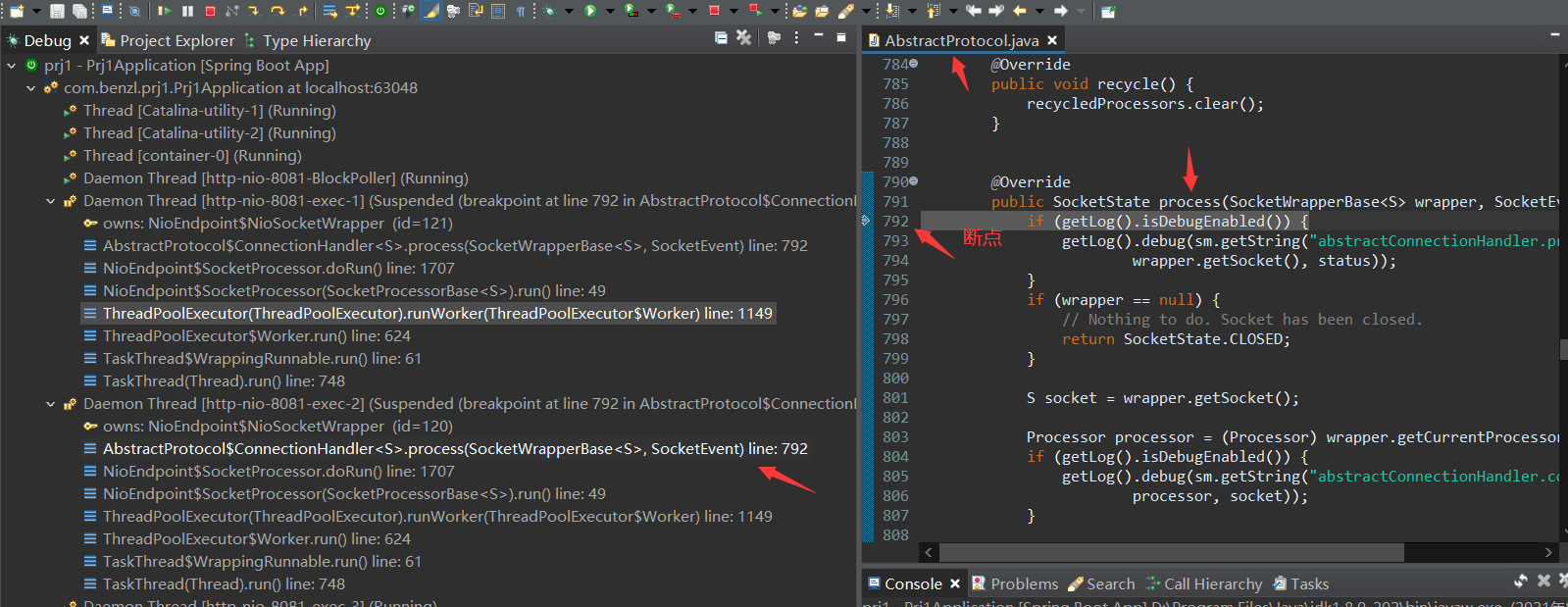The image size is (1568, 607).
Task: Click the New file wizard icon
Action: pyautogui.click(x=17, y=11)
